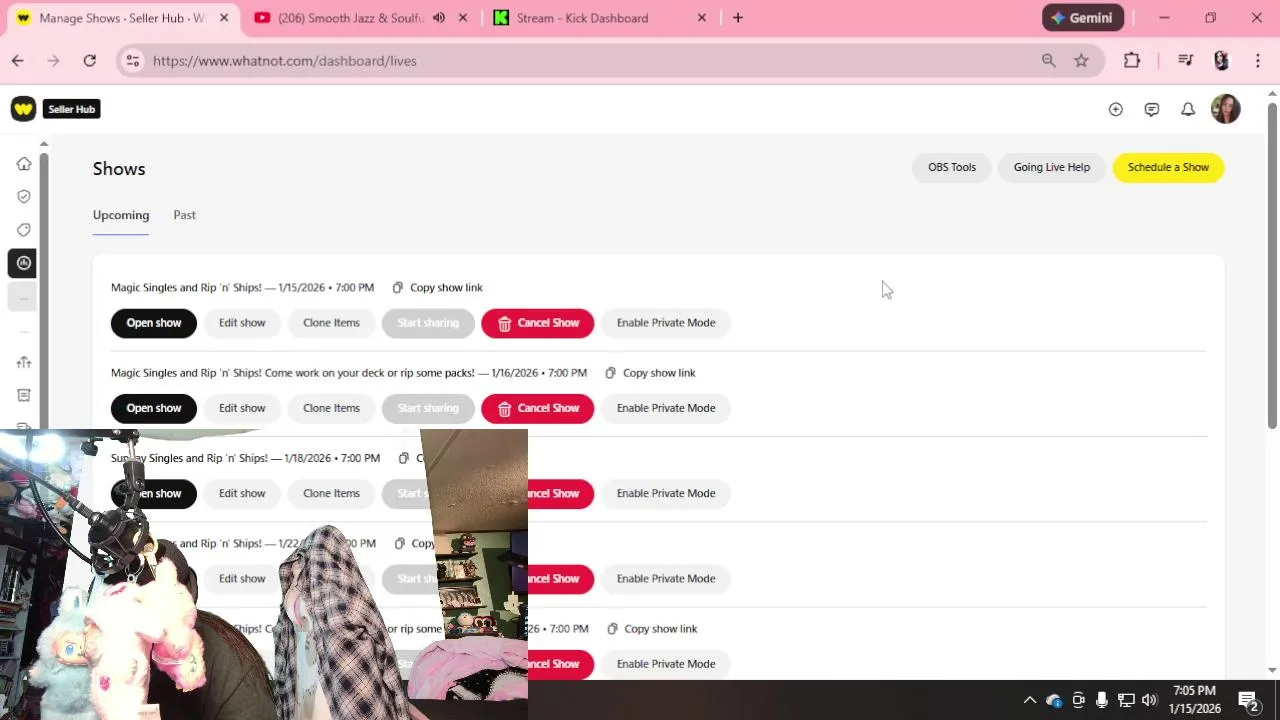Open a new browser tab
The width and height of the screenshot is (1280, 720).
coord(738,18)
